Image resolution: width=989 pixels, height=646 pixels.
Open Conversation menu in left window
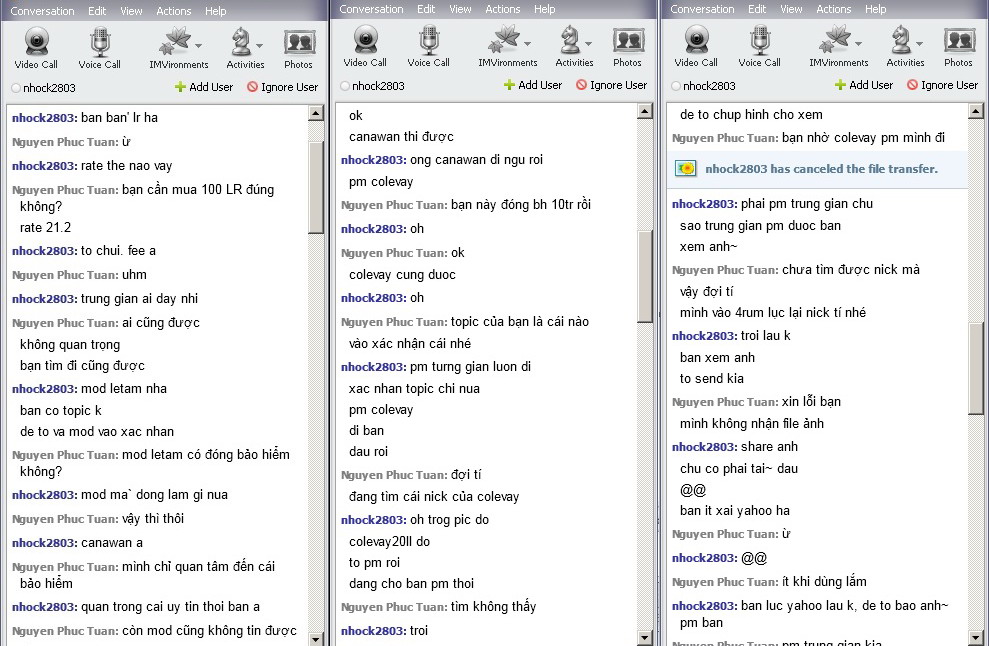[42, 11]
